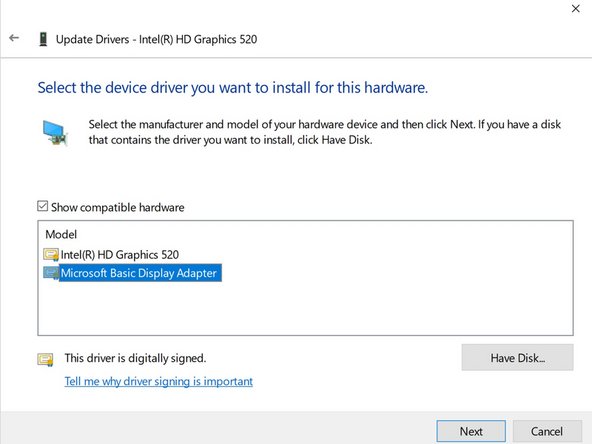Click icon beside Microsoft Basic Display Adapter
The image size is (592, 444).
click(51, 273)
